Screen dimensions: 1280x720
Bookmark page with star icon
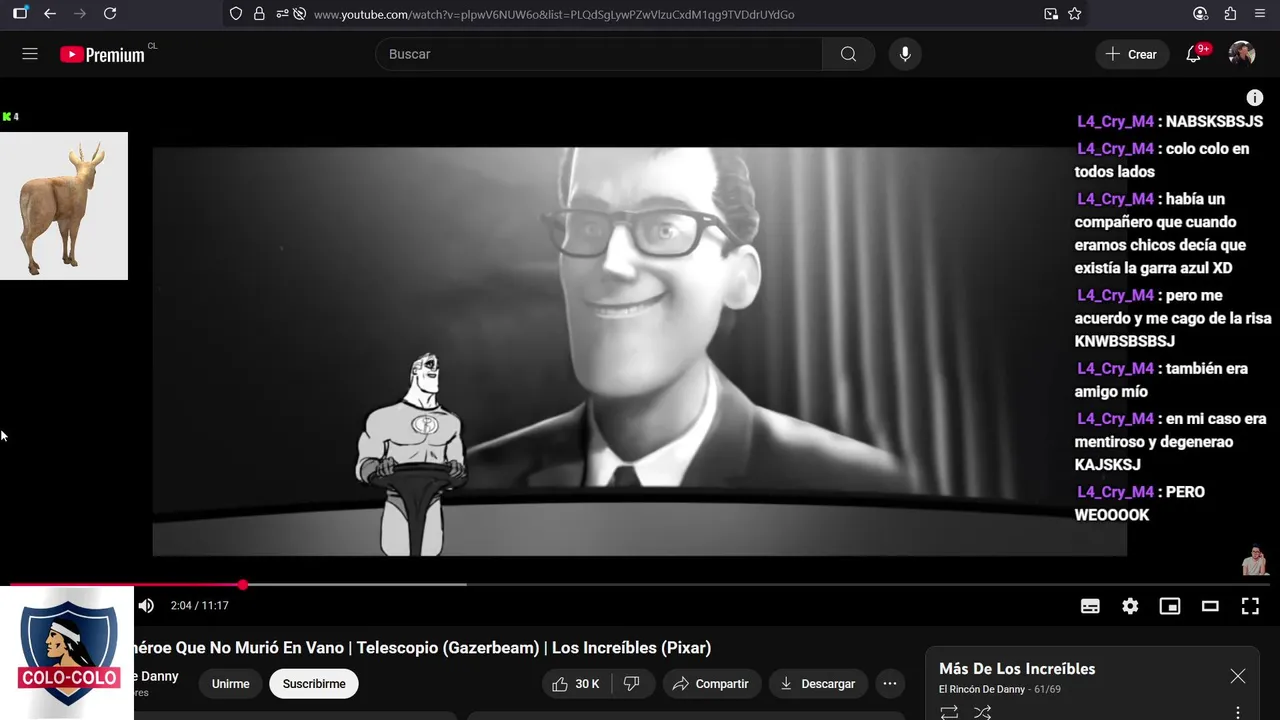pos(1075,14)
